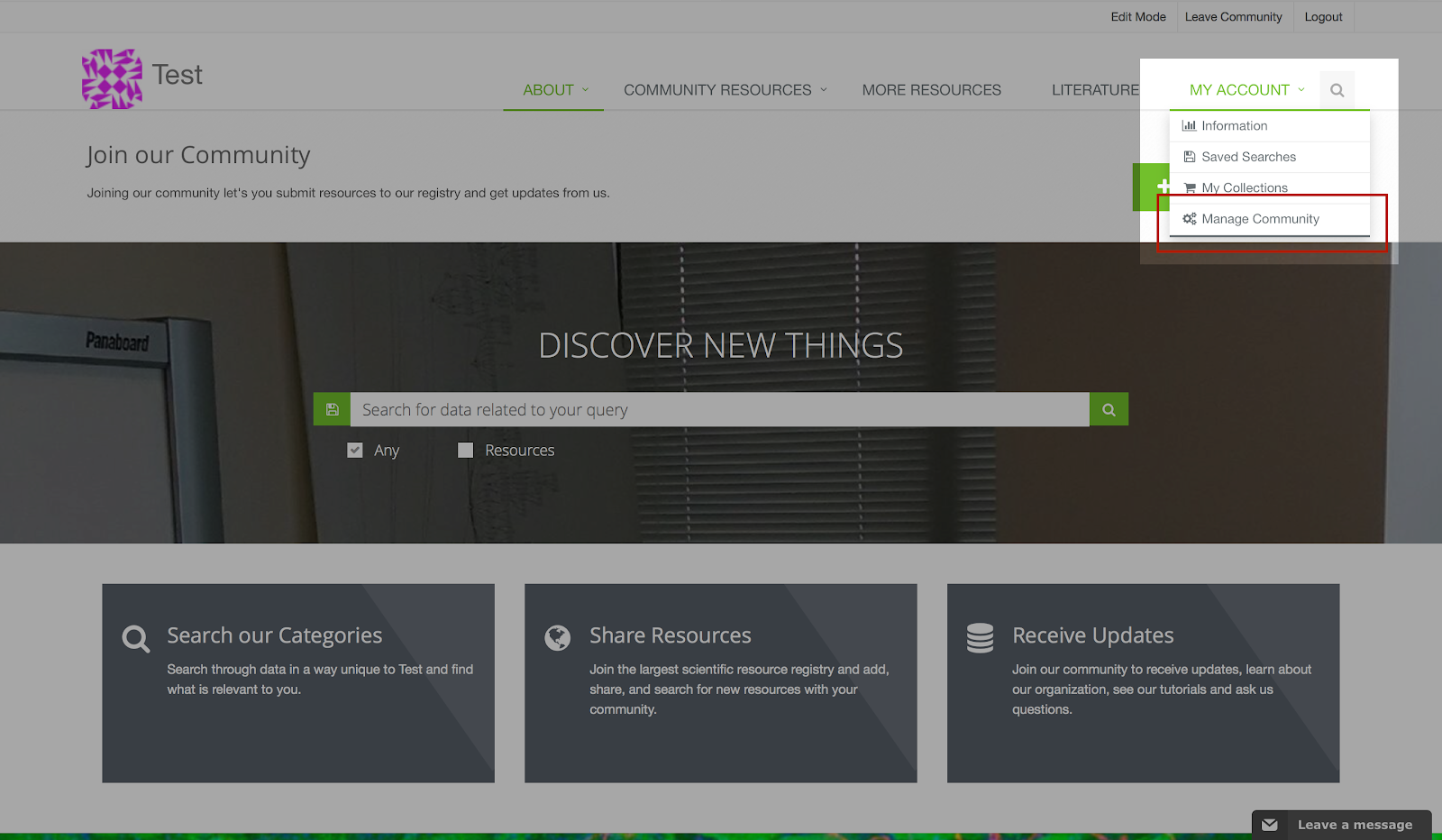Click the Edit Mode link
The image size is (1442, 840).
tap(1138, 17)
